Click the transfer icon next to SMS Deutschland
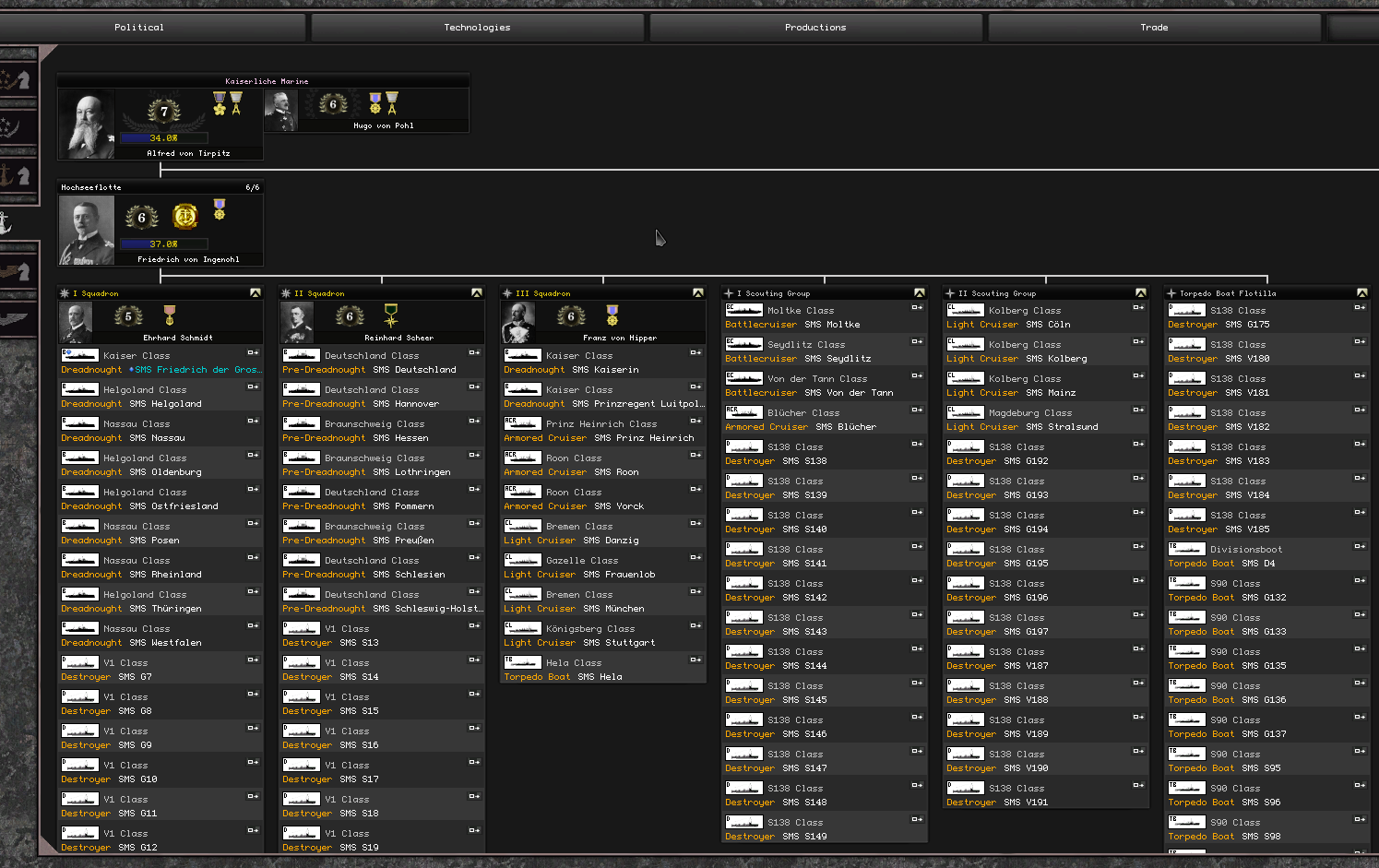This screenshot has width=1379, height=868. click(473, 352)
